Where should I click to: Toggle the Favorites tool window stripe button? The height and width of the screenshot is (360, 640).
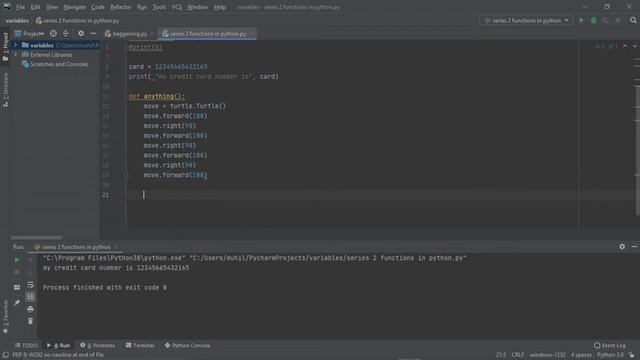[x=5, y=317]
